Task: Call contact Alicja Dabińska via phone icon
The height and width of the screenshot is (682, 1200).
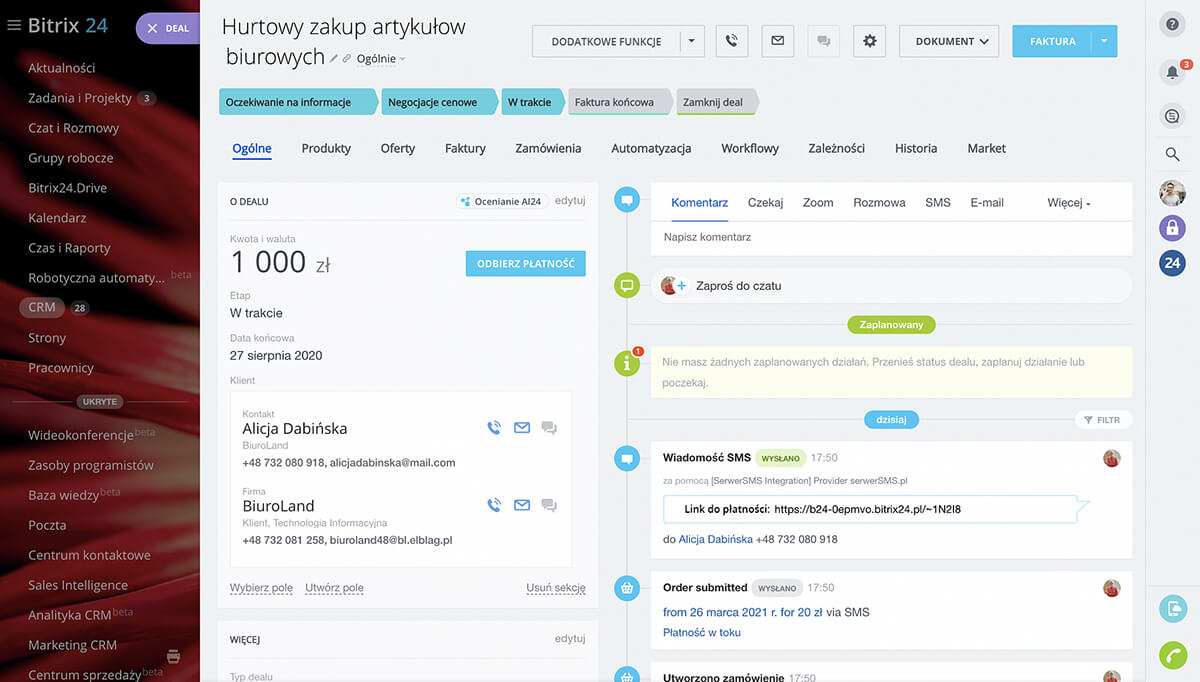Action: tap(493, 428)
